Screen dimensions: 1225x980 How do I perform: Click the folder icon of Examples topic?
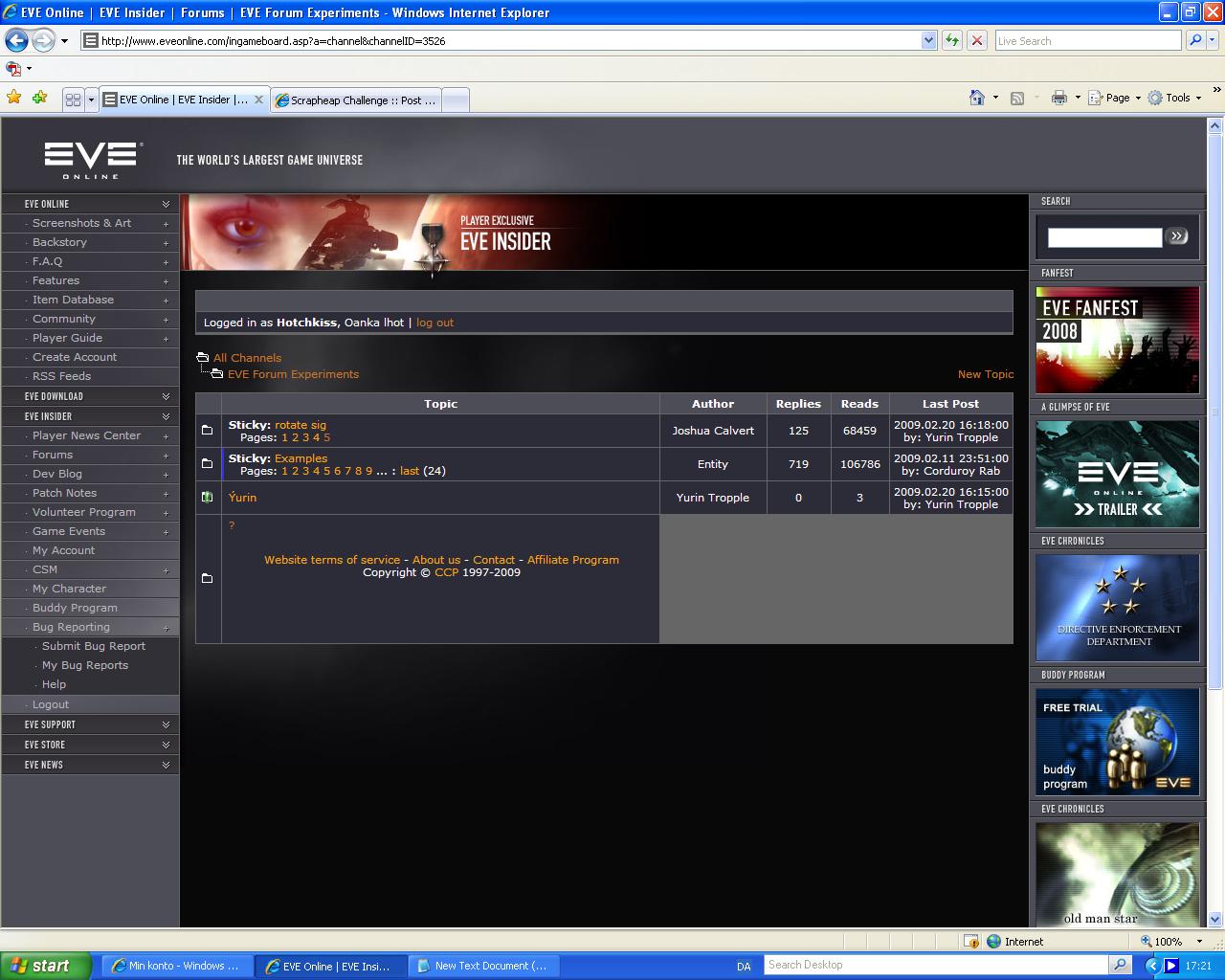[x=208, y=464]
